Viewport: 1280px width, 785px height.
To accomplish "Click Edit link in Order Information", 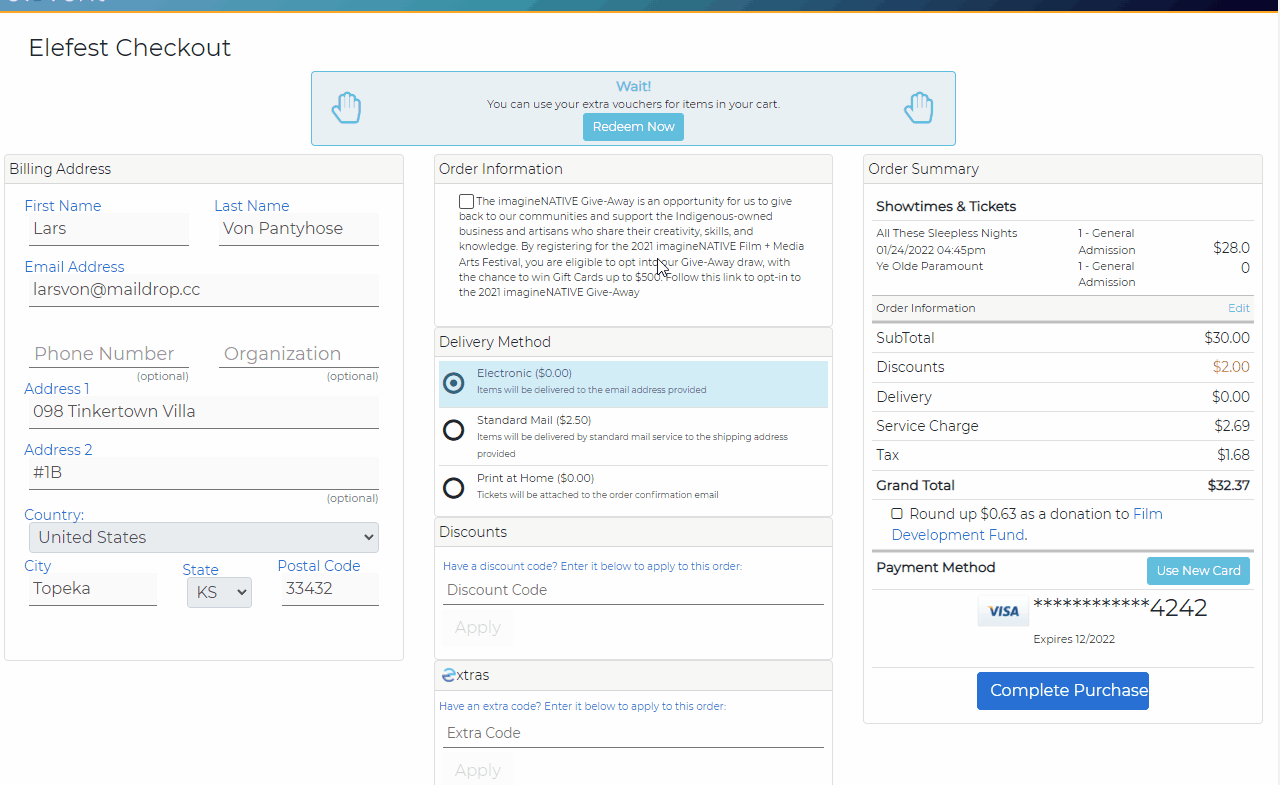I will (1239, 308).
